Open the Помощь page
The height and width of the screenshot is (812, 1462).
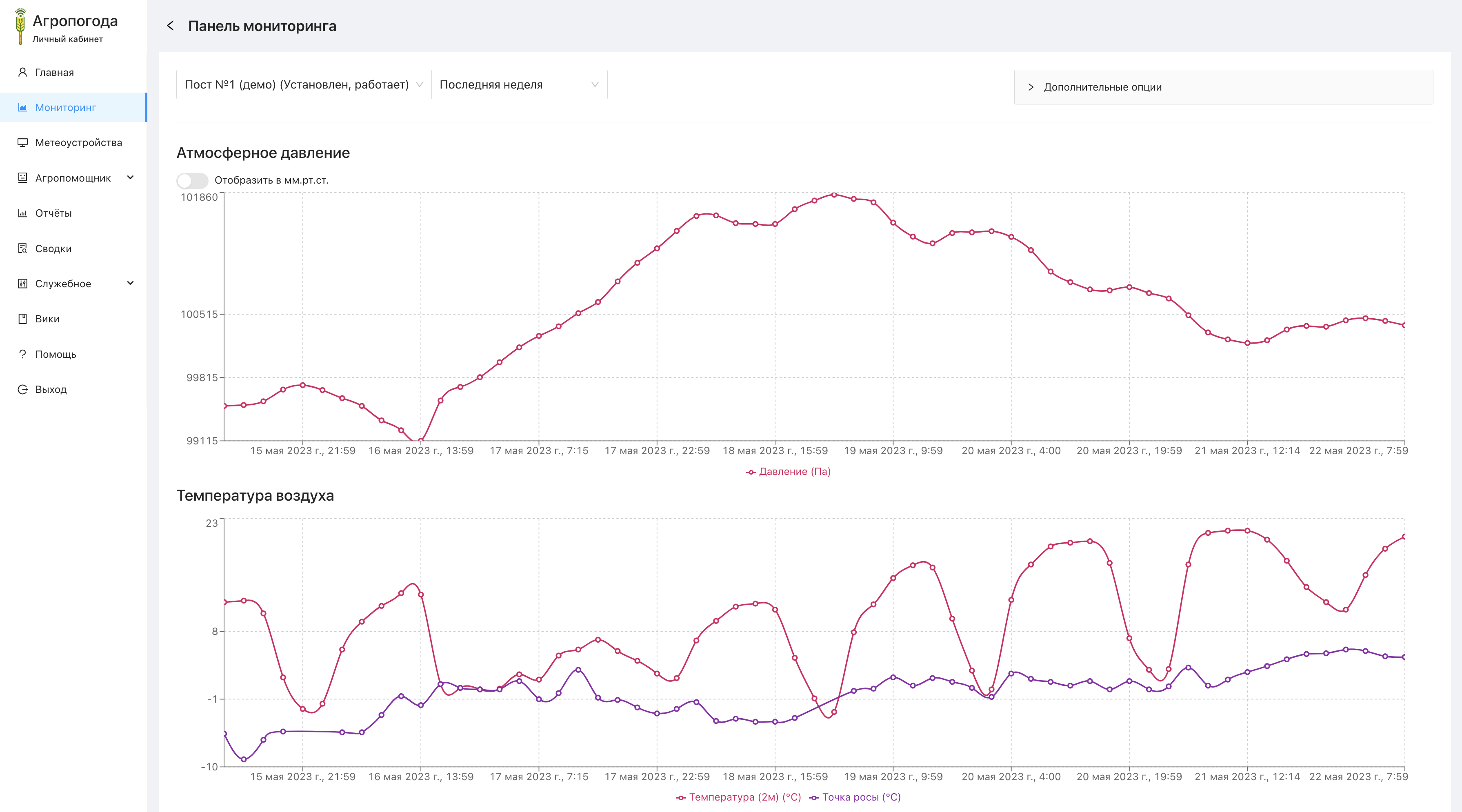(73, 354)
